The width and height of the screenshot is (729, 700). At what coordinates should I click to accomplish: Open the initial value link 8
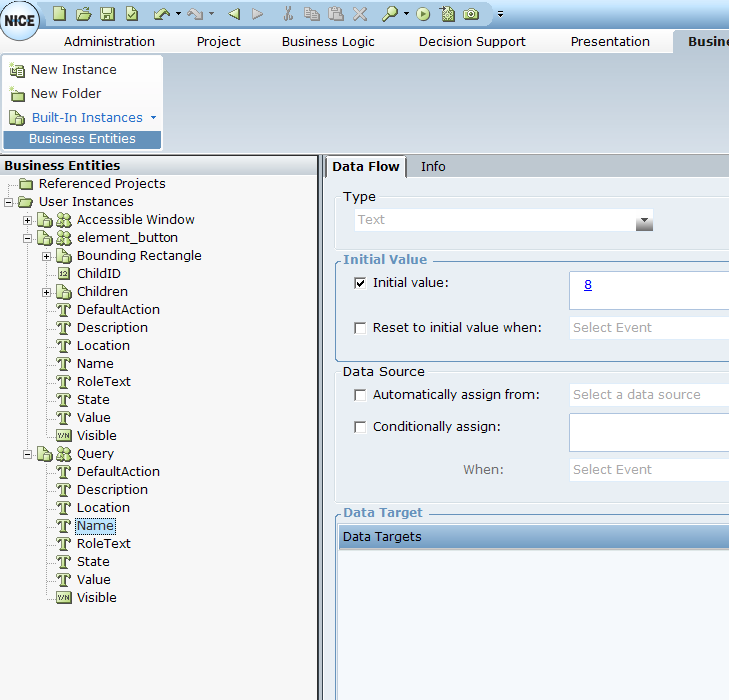588,284
